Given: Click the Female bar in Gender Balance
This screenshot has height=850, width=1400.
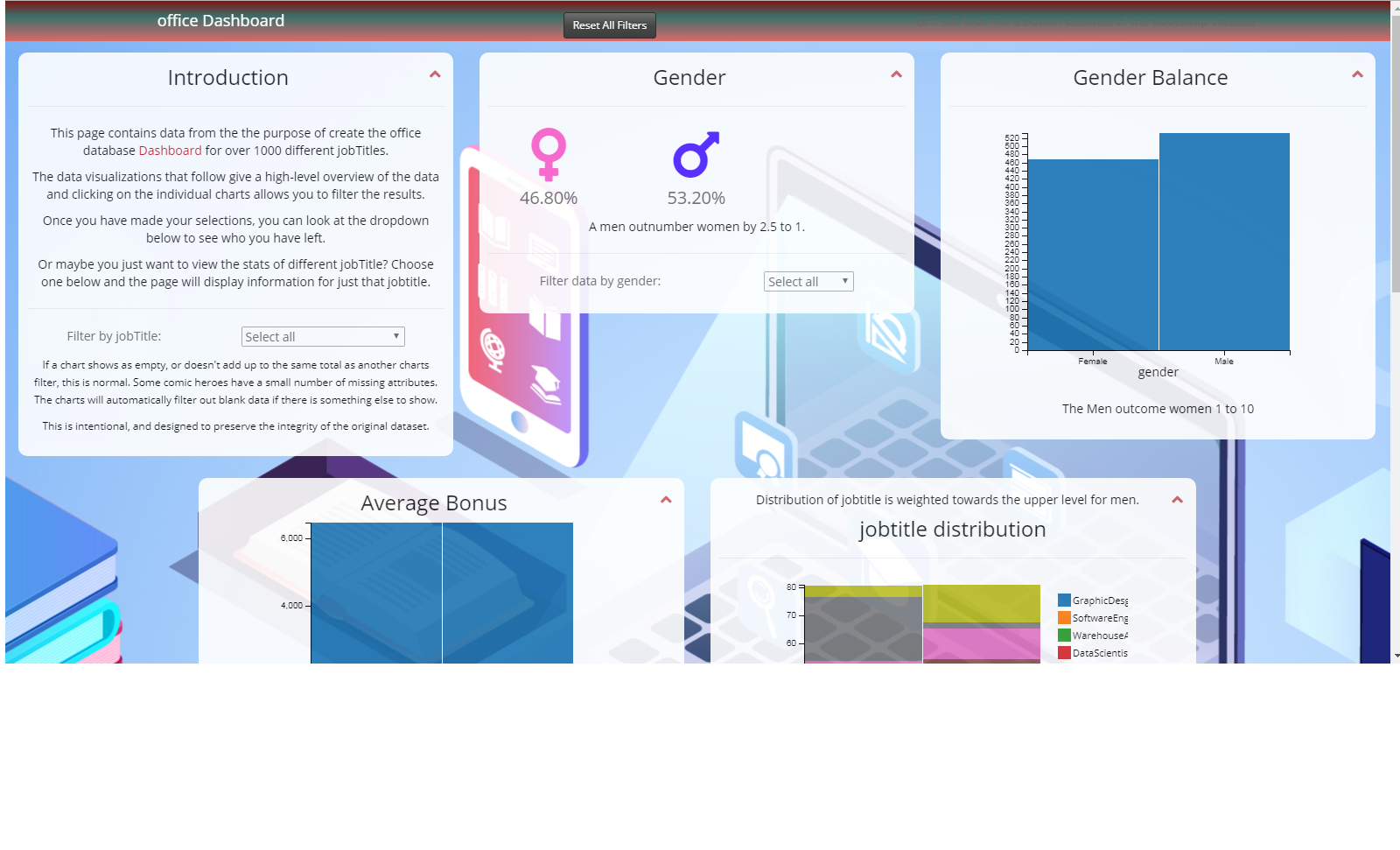Looking at the screenshot, I should click(x=1094, y=255).
